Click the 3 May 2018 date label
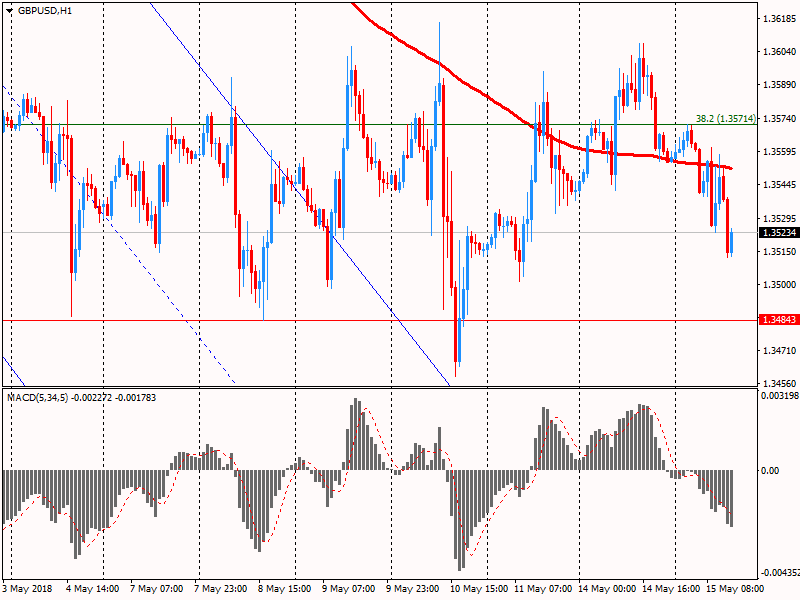 point(27,589)
